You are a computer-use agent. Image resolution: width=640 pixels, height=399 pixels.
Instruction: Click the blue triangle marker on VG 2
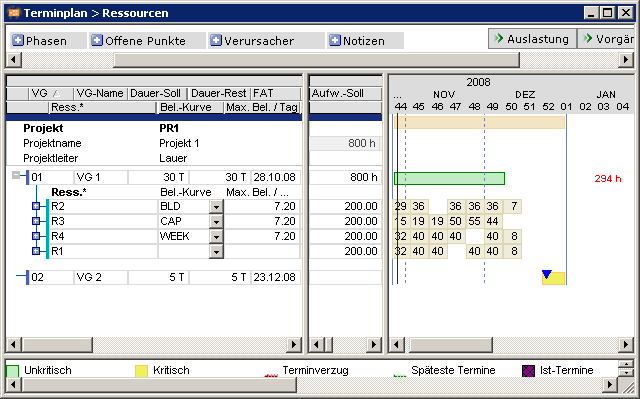(x=547, y=274)
